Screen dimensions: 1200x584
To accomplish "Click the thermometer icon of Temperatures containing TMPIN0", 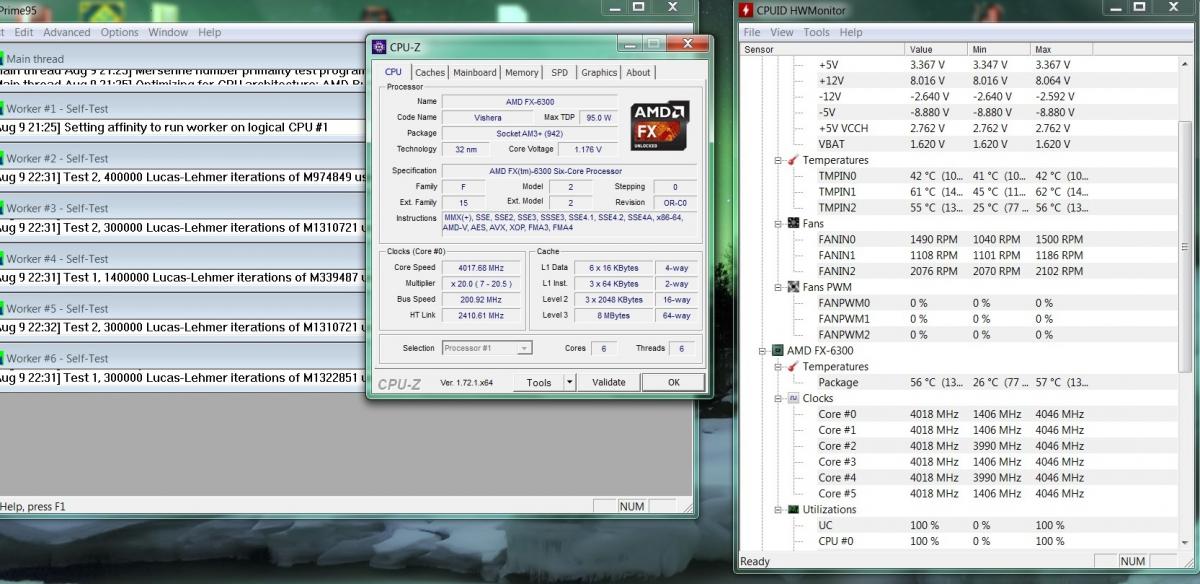I will coord(793,160).
